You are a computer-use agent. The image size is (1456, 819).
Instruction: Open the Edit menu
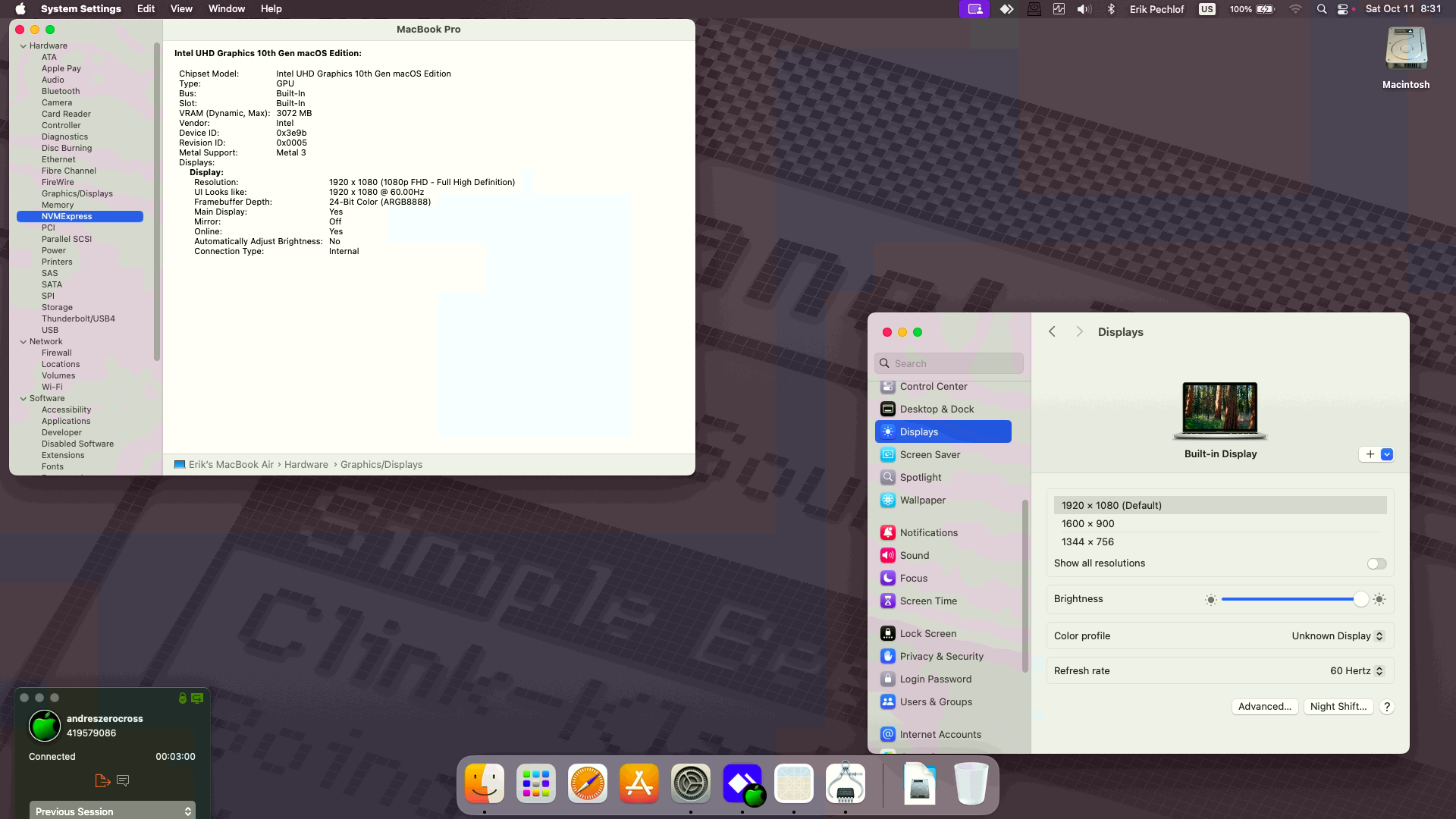point(146,9)
